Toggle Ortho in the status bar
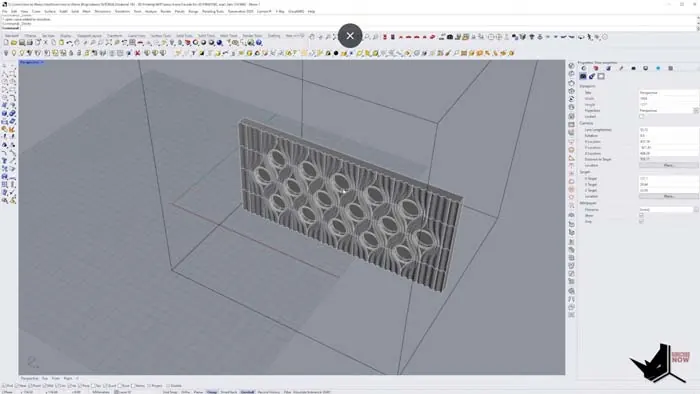This screenshot has width=700, height=394. point(185,392)
